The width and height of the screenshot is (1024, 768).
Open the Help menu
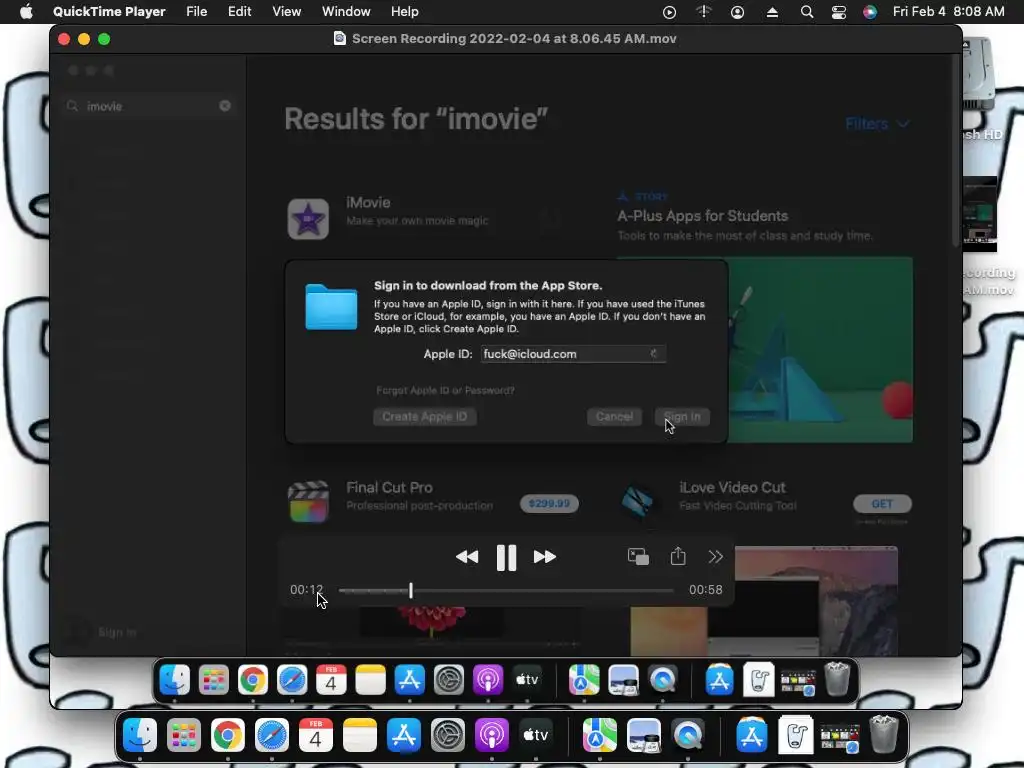click(x=404, y=12)
